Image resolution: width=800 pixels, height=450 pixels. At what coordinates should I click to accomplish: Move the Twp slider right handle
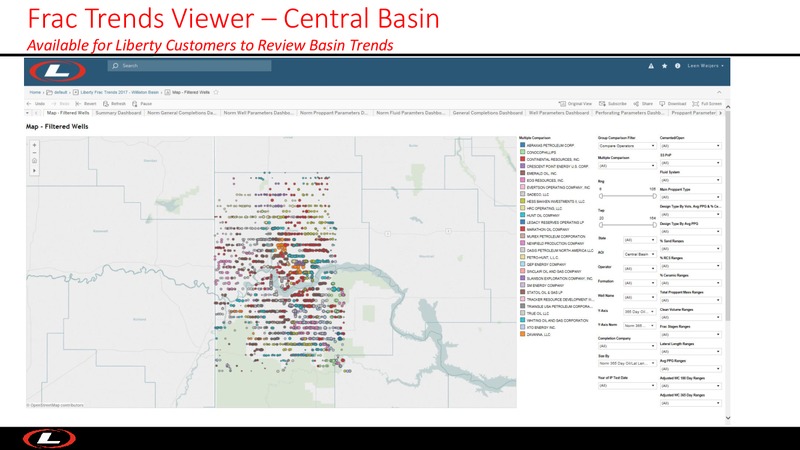coord(655,225)
